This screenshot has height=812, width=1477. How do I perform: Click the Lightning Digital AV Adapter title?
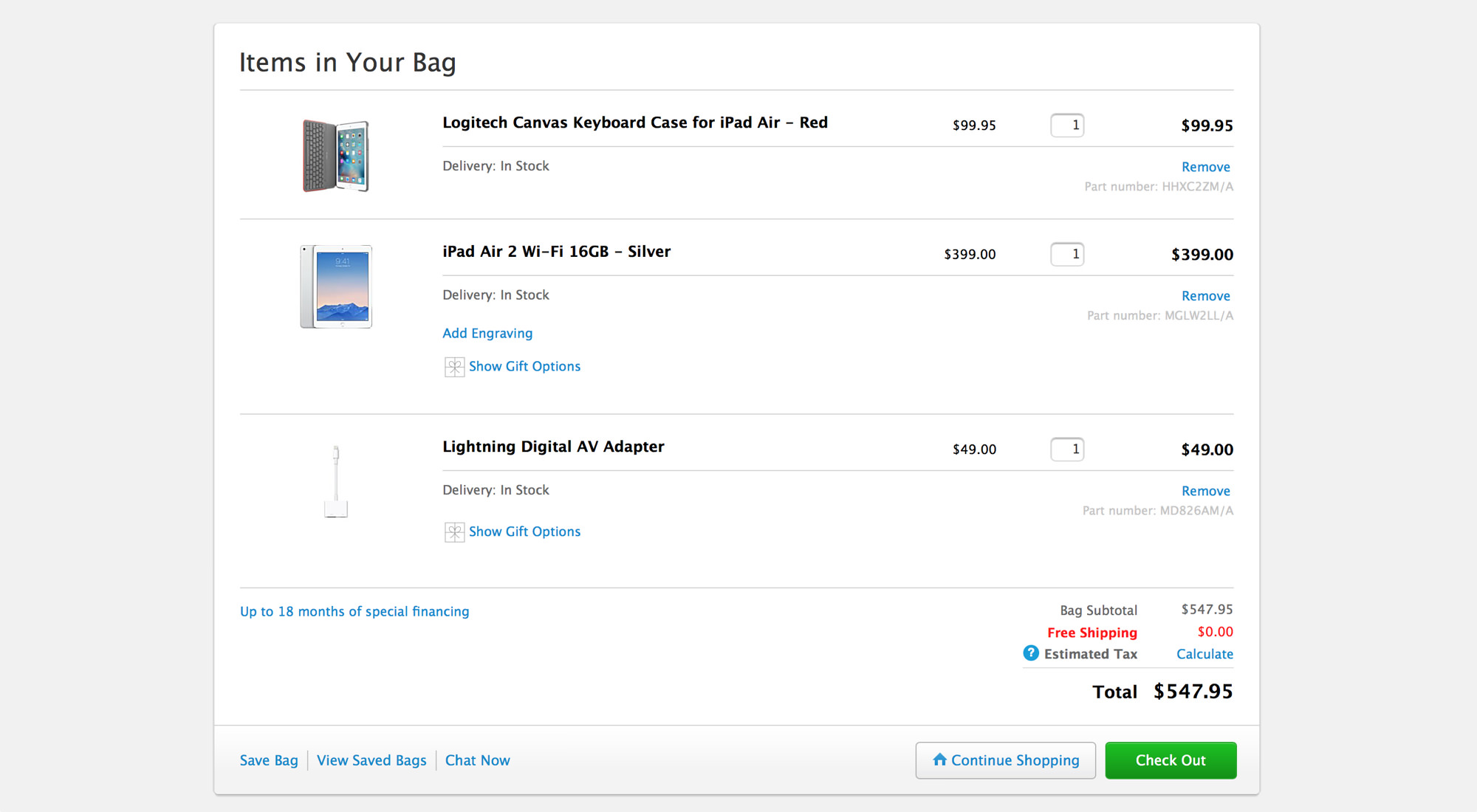[x=553, y=447]
